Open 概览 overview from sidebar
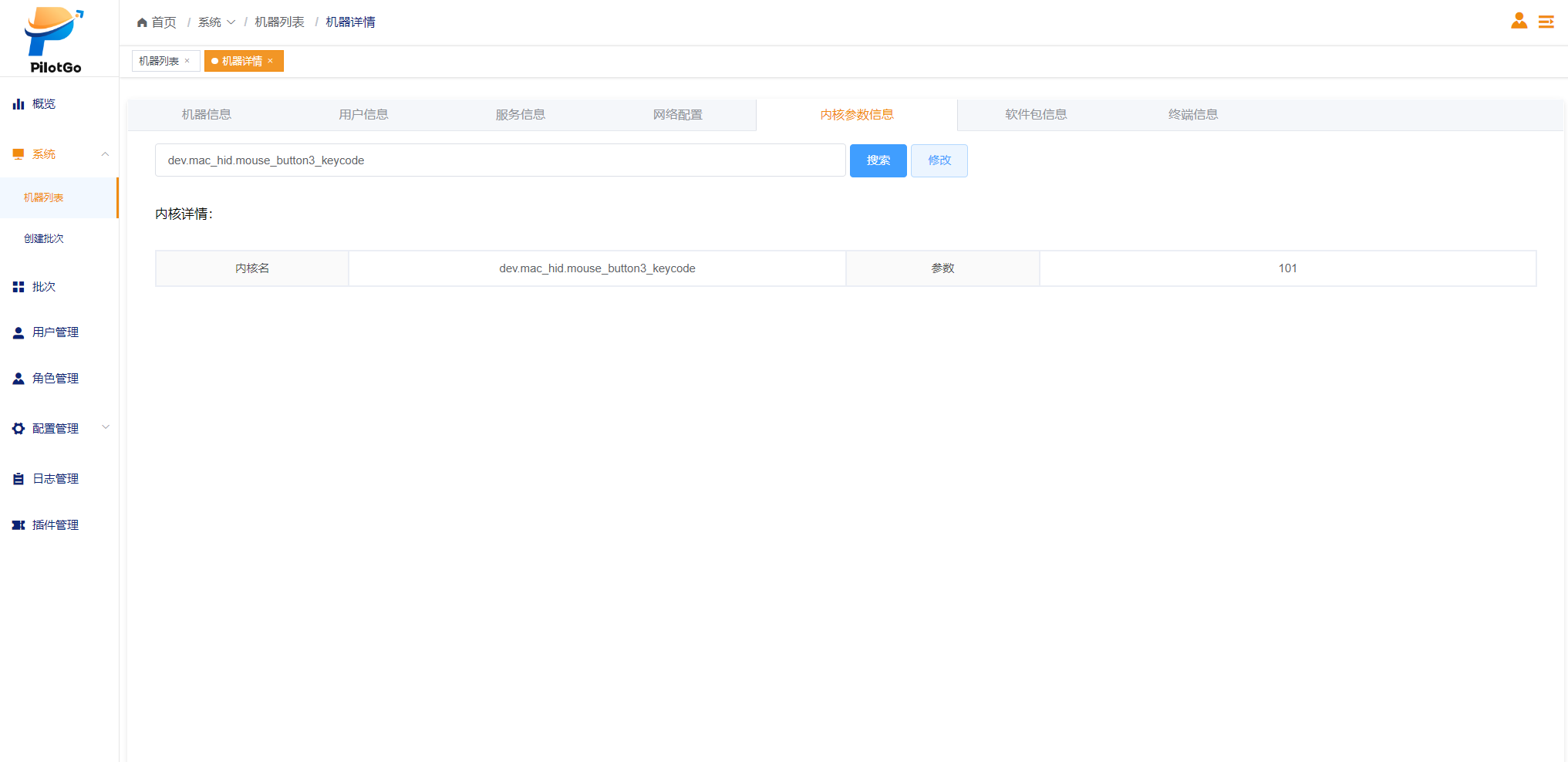The image size is (1568, 762). tap(44, 104)
